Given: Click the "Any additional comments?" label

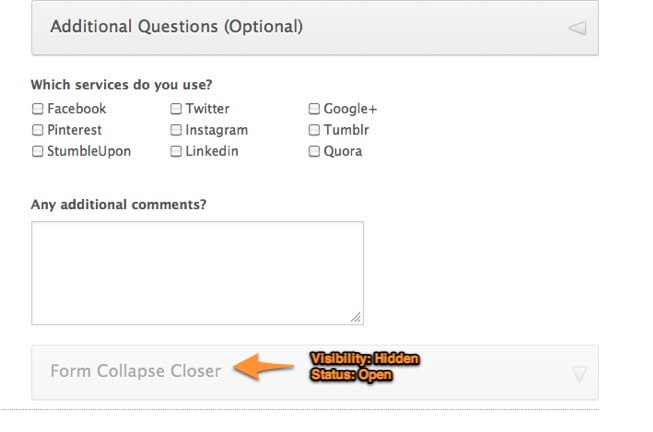Looking at the screenshot, I should point(119,205).
